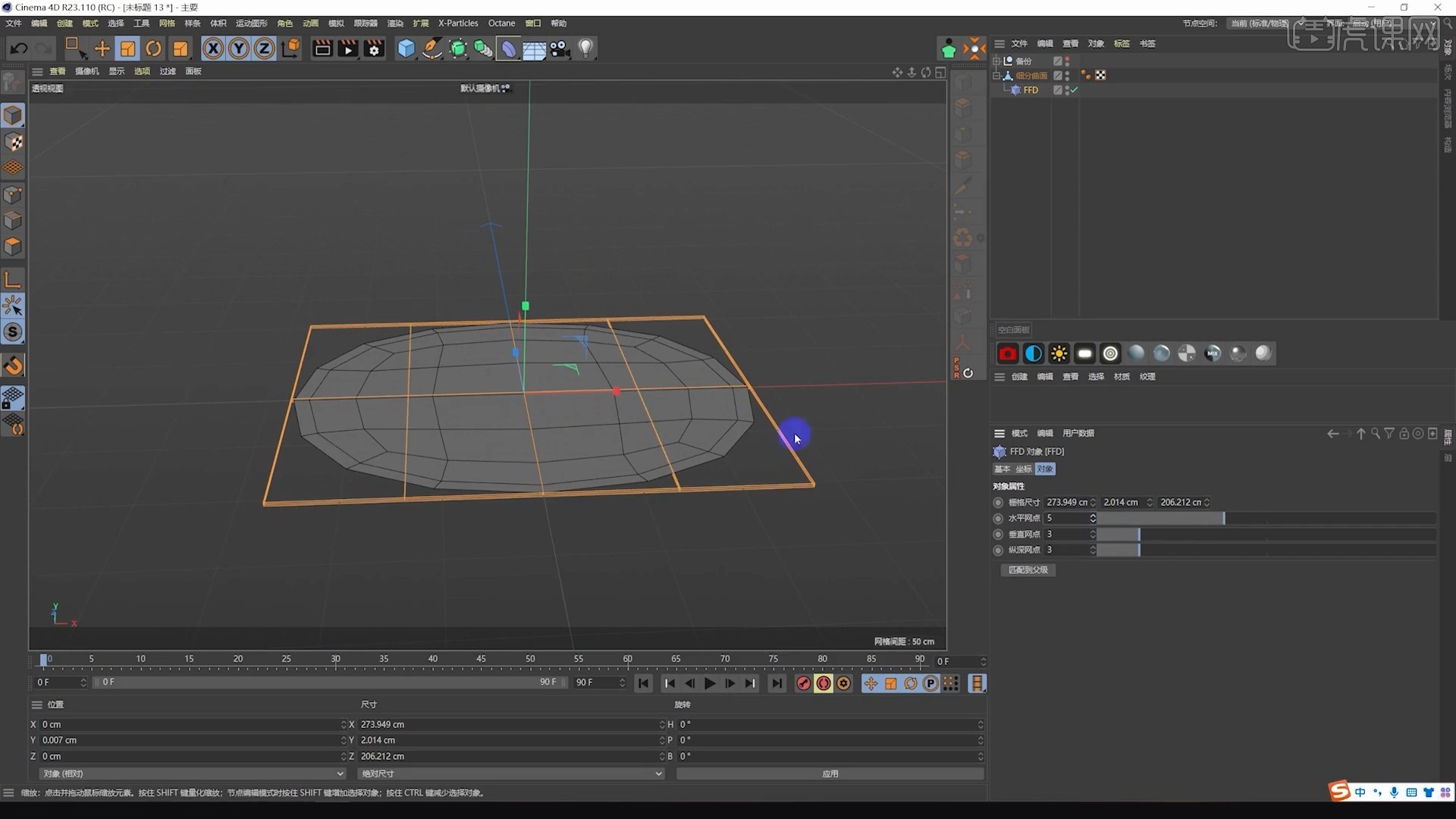The width and height of the screenshot is (1456, 819).
Task: Open the 绝对尺寸 dropdown
Action: 508,773
